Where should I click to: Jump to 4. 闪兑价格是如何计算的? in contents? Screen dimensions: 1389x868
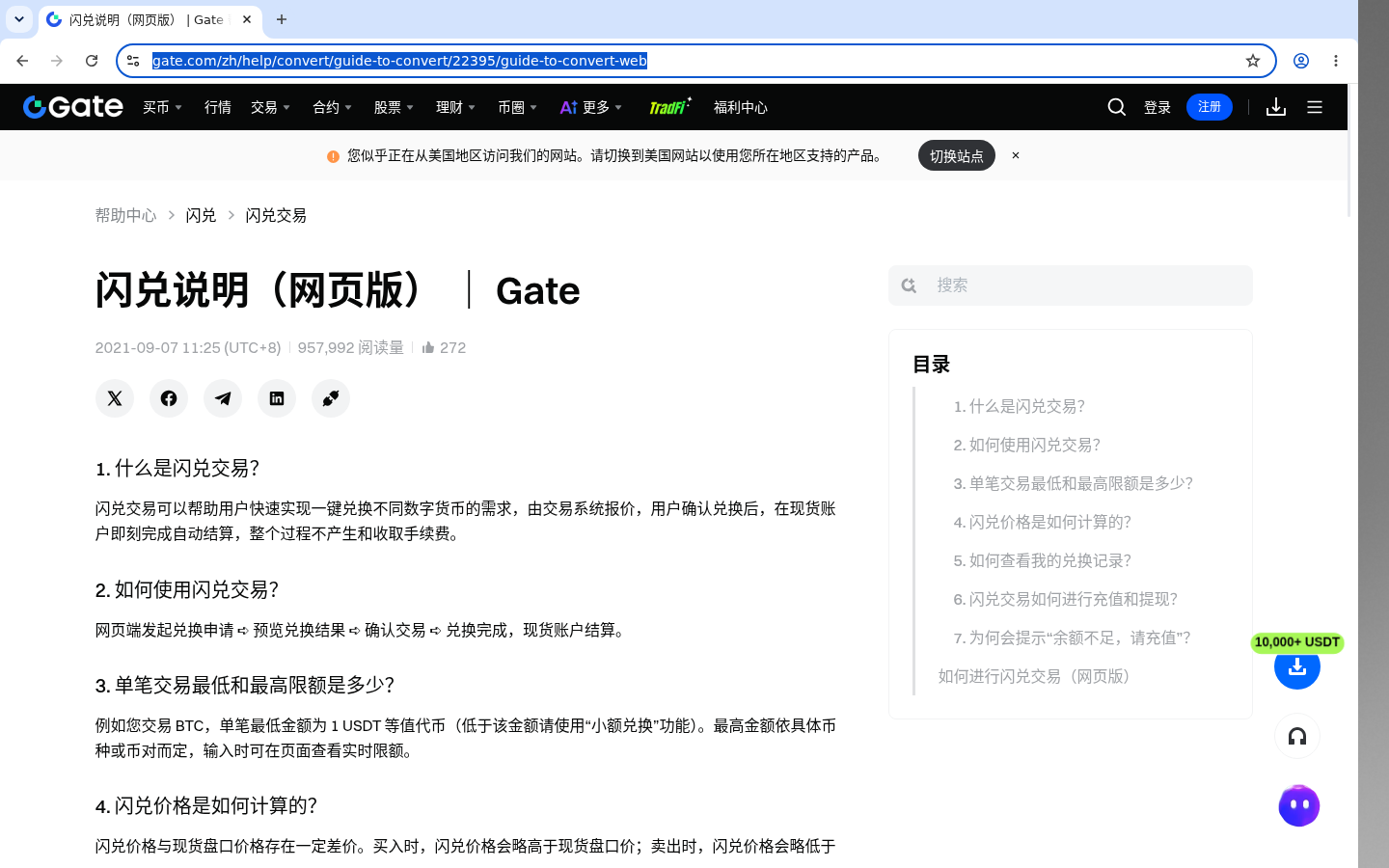[1043, 522]
